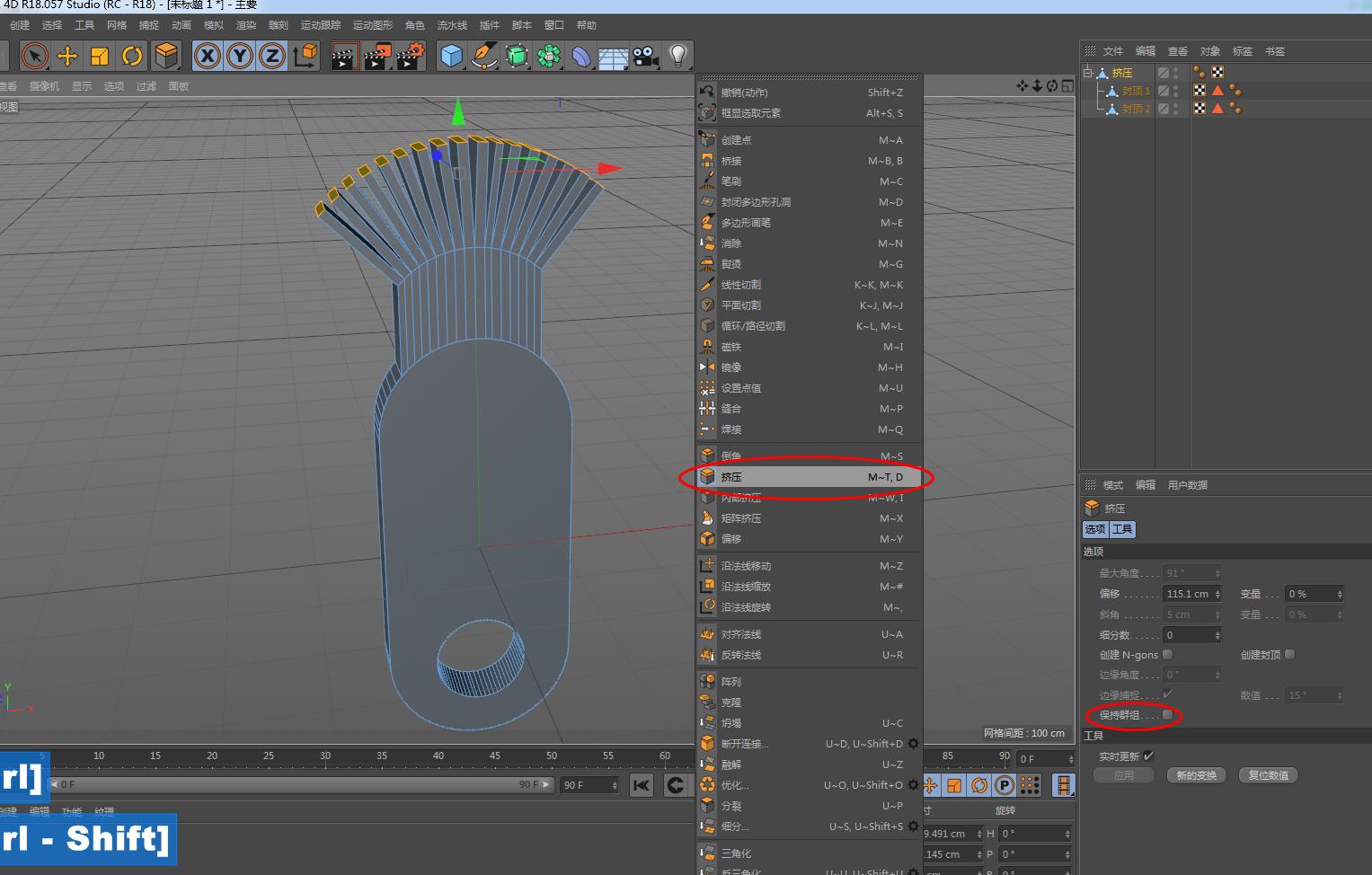Image resolution: width=1372 pixels, height=875 pixels.
Task: Toggle the 创建封顶 checkbox
Action: pyautogui.click(x=1289, y=655)
